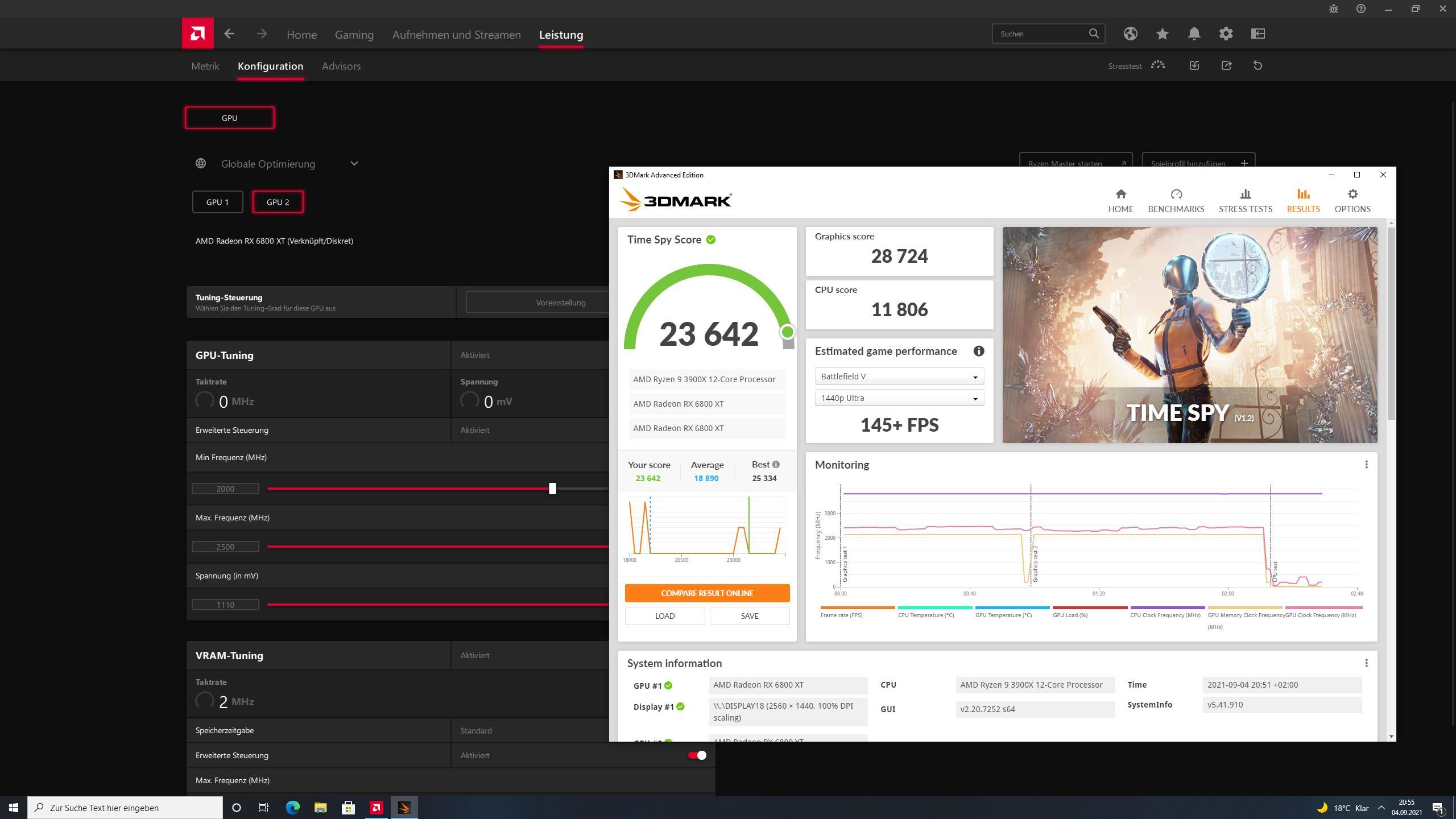Open the Advisors sub-tab
This screenshot has width=1456, height=819.
(341, 66)
